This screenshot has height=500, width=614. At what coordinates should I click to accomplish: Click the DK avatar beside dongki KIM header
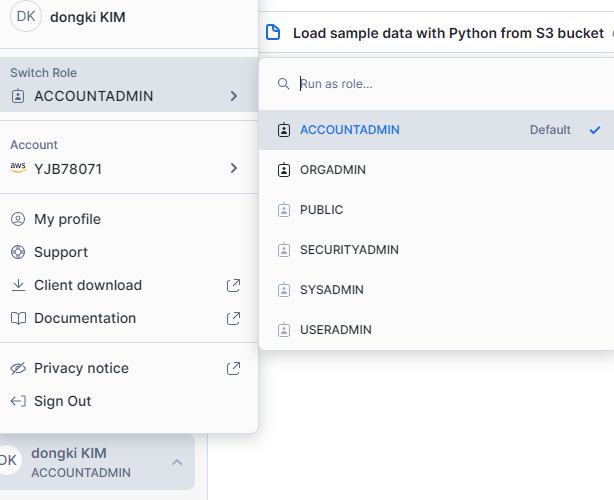click(25, 16)
